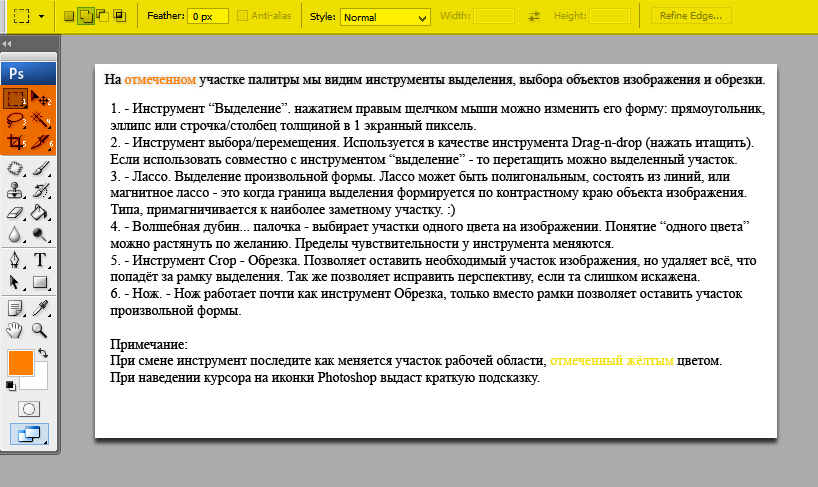Choose Intersect with selection mode

(120, 16)
